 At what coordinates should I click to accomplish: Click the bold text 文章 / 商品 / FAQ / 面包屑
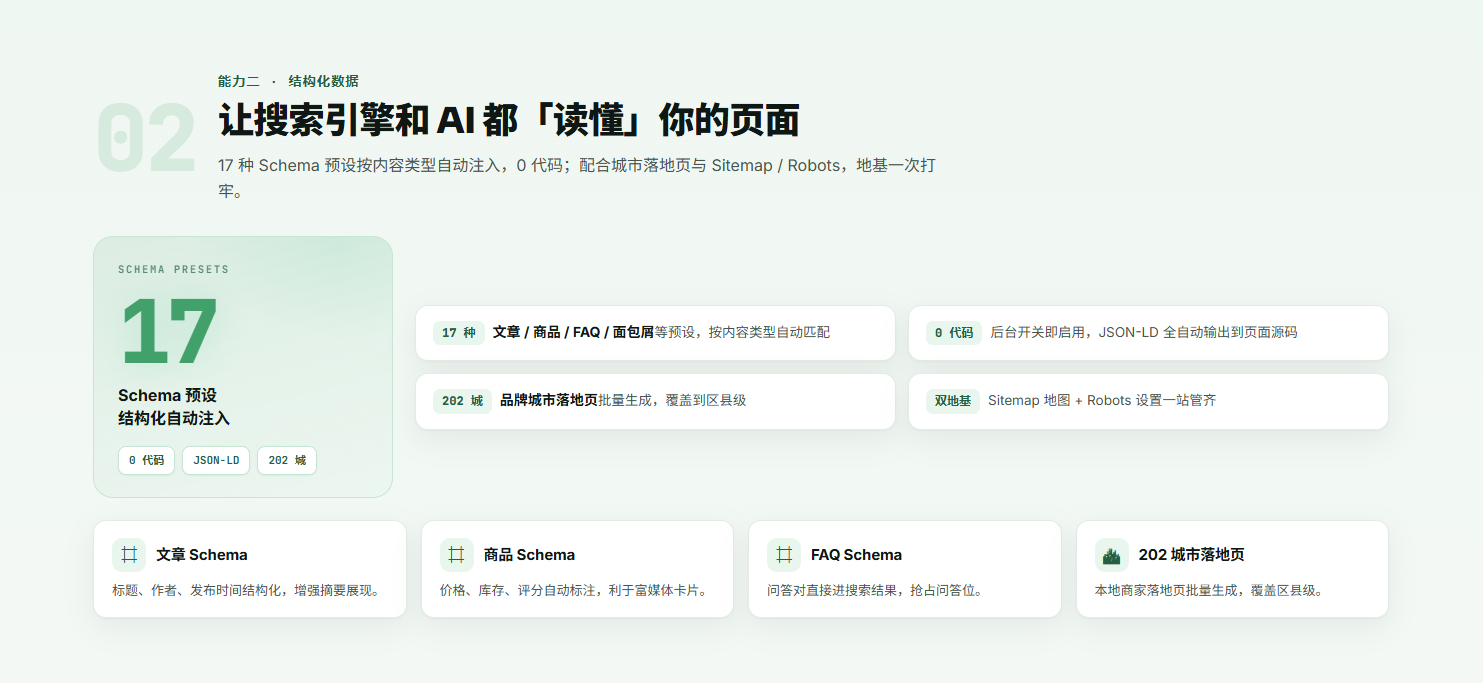[573, 333]
